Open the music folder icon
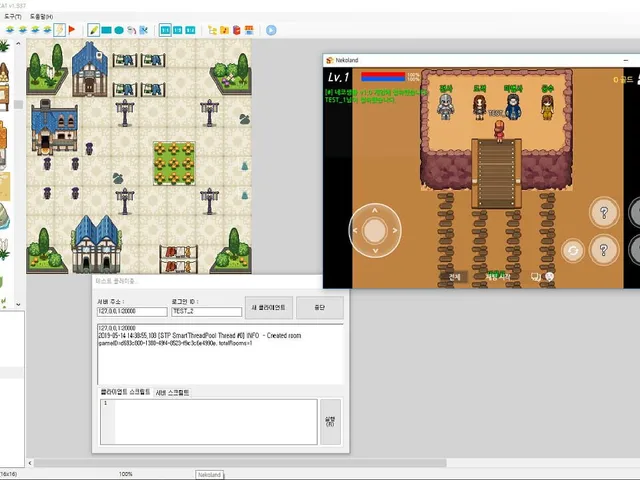 tap(224, 30)
